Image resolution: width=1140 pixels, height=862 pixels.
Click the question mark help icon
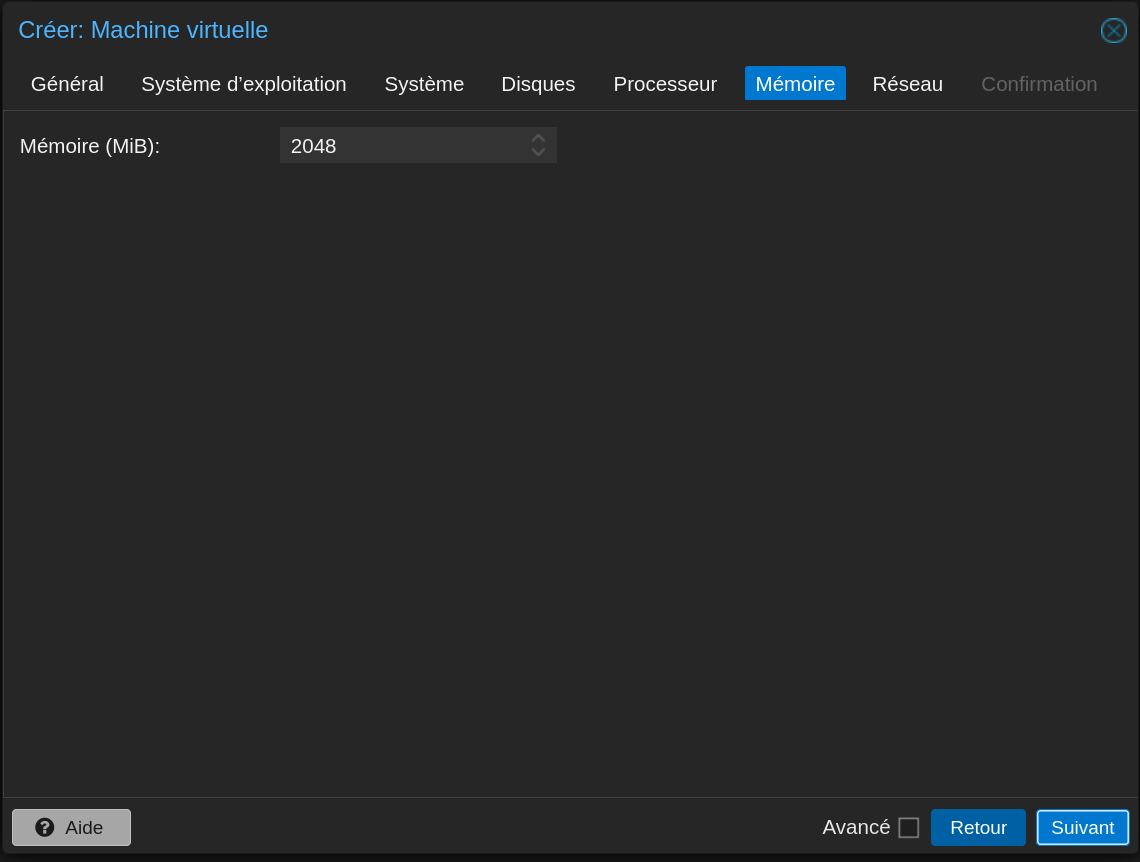tap(45, 827)
